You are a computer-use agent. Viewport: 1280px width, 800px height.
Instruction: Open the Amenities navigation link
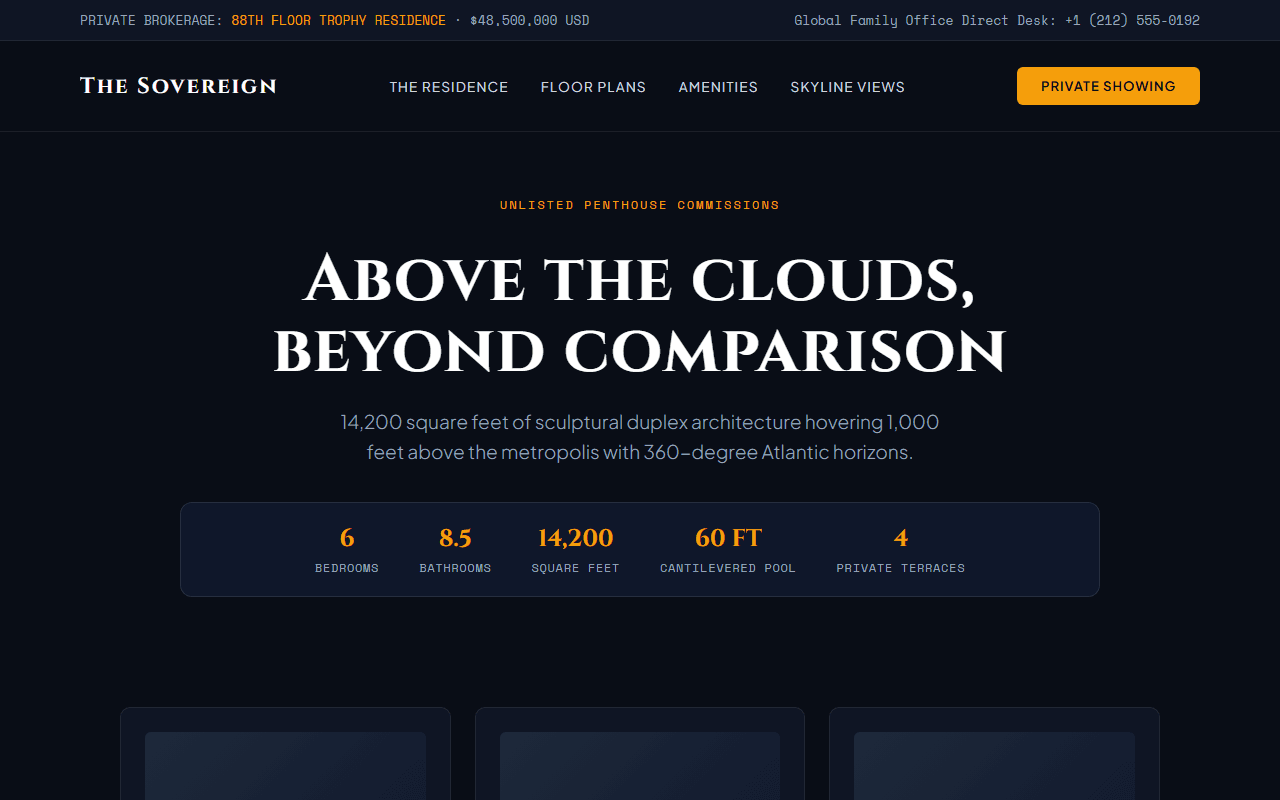[718, 87]
